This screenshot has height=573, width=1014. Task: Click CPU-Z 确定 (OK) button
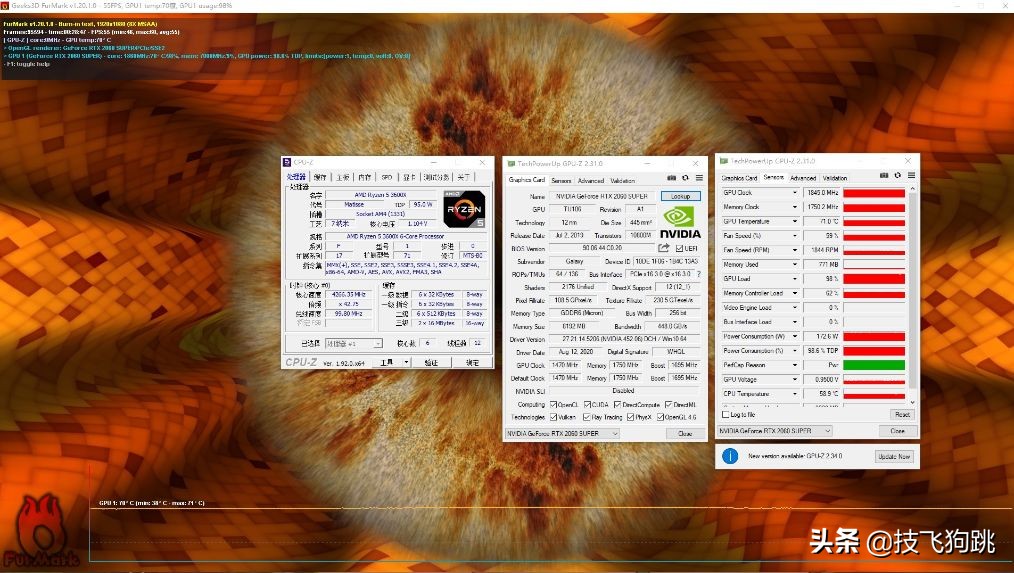(473, 363)
